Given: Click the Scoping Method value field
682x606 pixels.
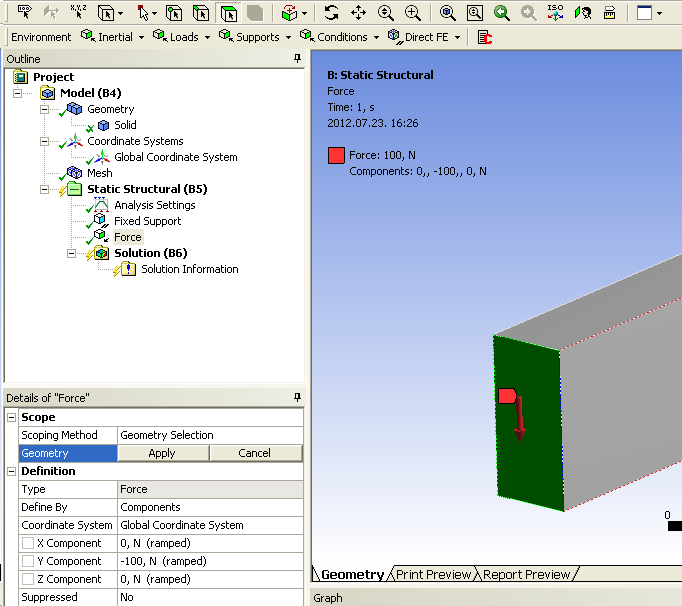Looking at the screenshot, I should tap(210, 435).
